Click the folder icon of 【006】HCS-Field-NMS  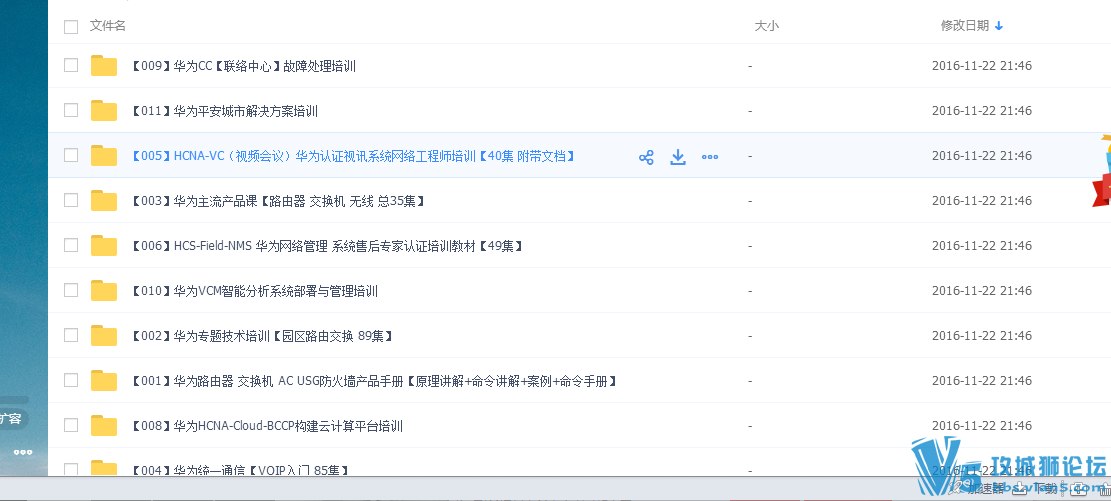tap(104, 245)
